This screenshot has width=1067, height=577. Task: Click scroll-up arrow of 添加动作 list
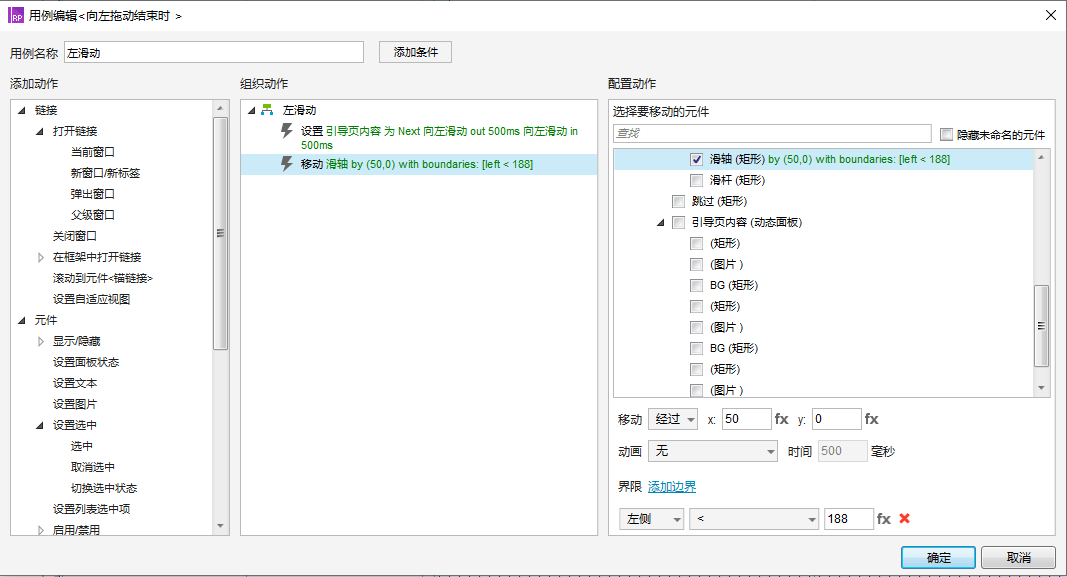click(220, 108)
